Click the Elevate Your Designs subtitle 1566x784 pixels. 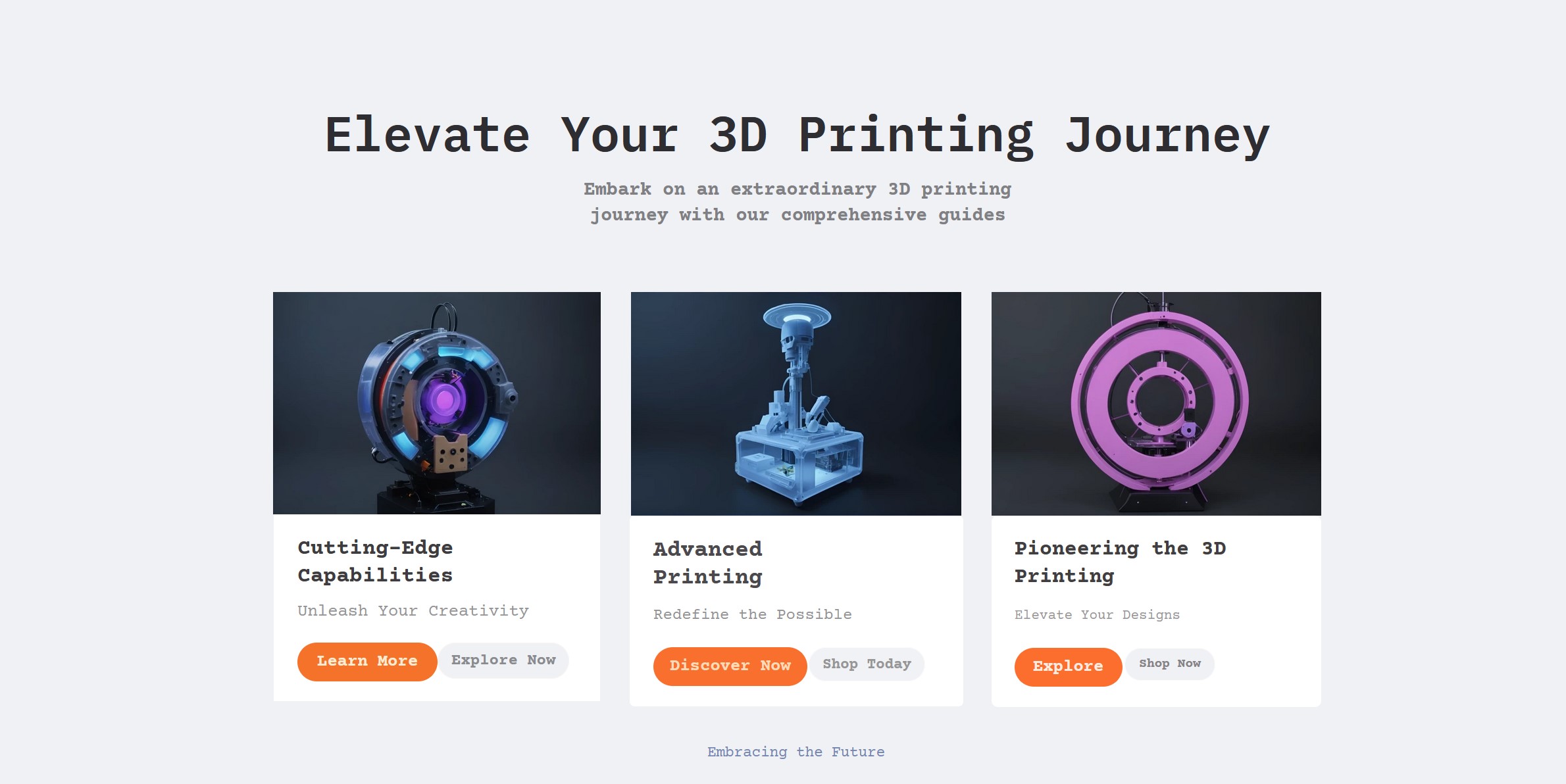[x=1097, y=615]
